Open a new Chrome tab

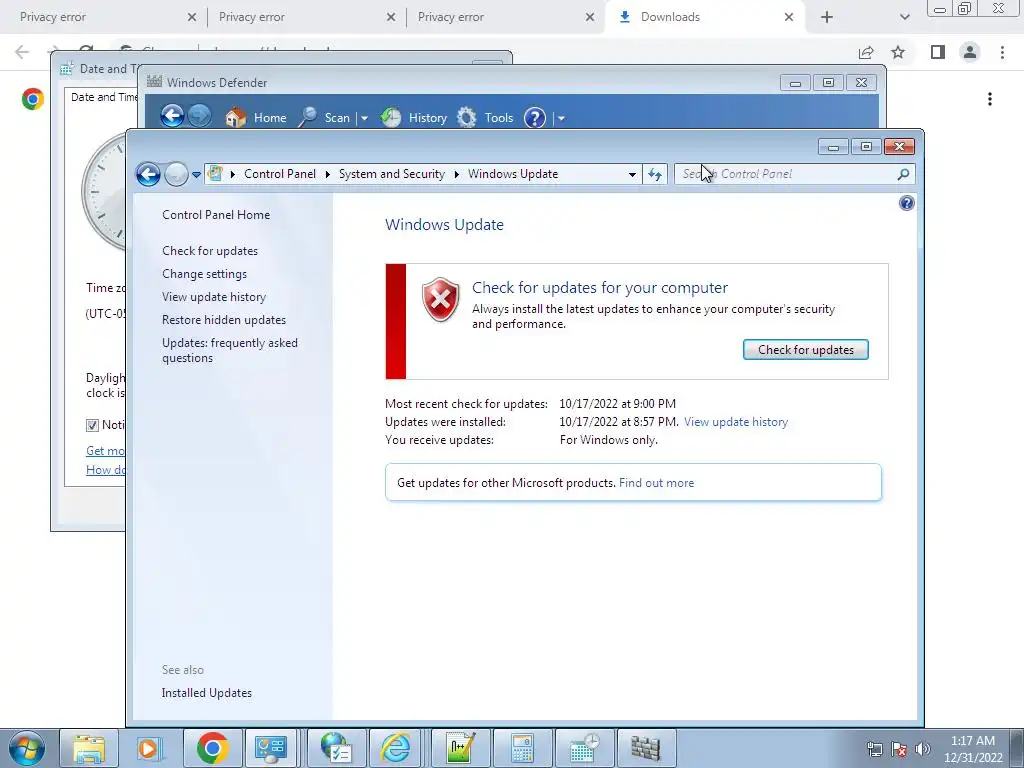[827, 17]
